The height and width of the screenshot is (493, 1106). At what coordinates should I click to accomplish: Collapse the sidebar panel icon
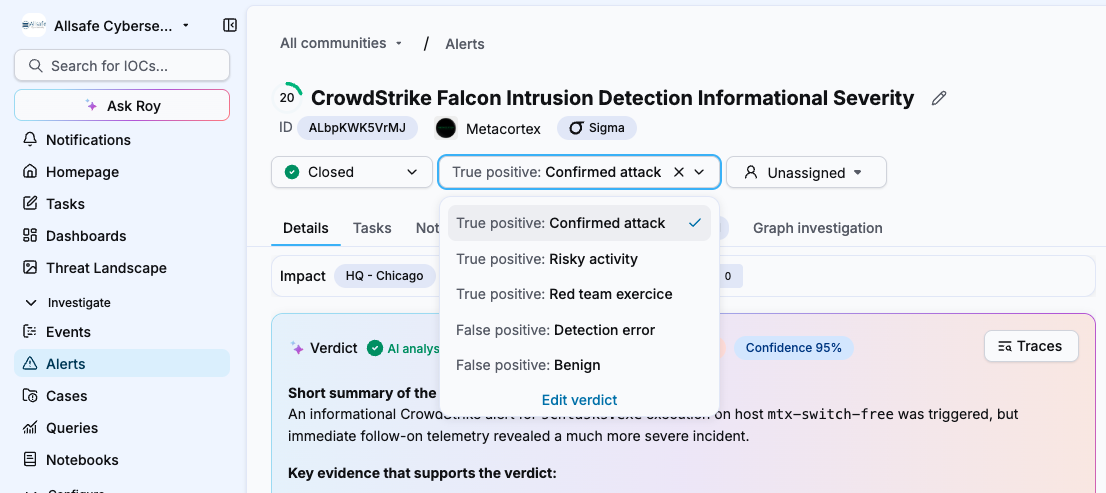(229, 25)
